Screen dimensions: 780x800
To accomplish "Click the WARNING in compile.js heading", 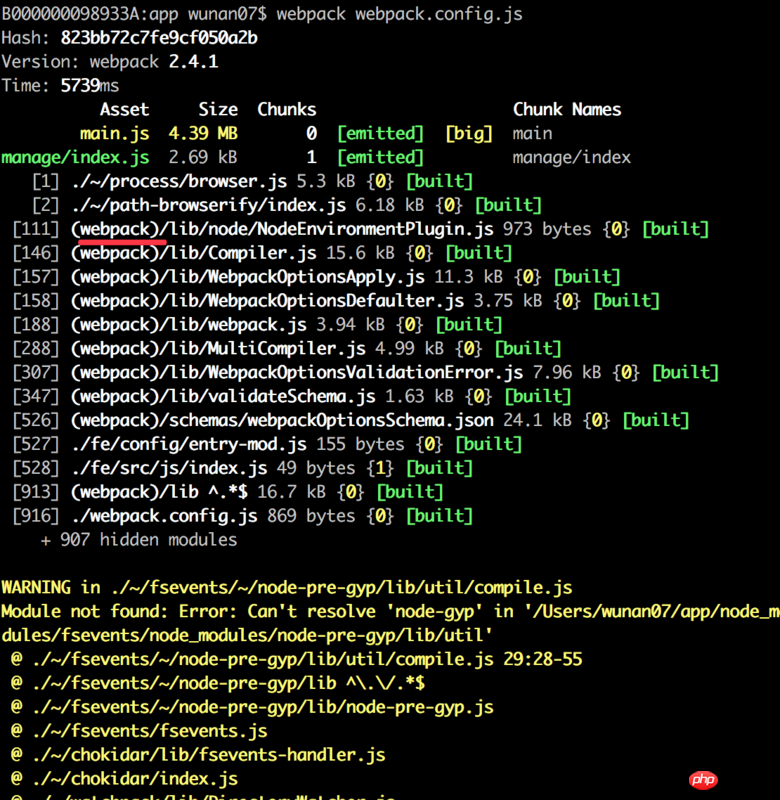I will click(x=287, y=588).
